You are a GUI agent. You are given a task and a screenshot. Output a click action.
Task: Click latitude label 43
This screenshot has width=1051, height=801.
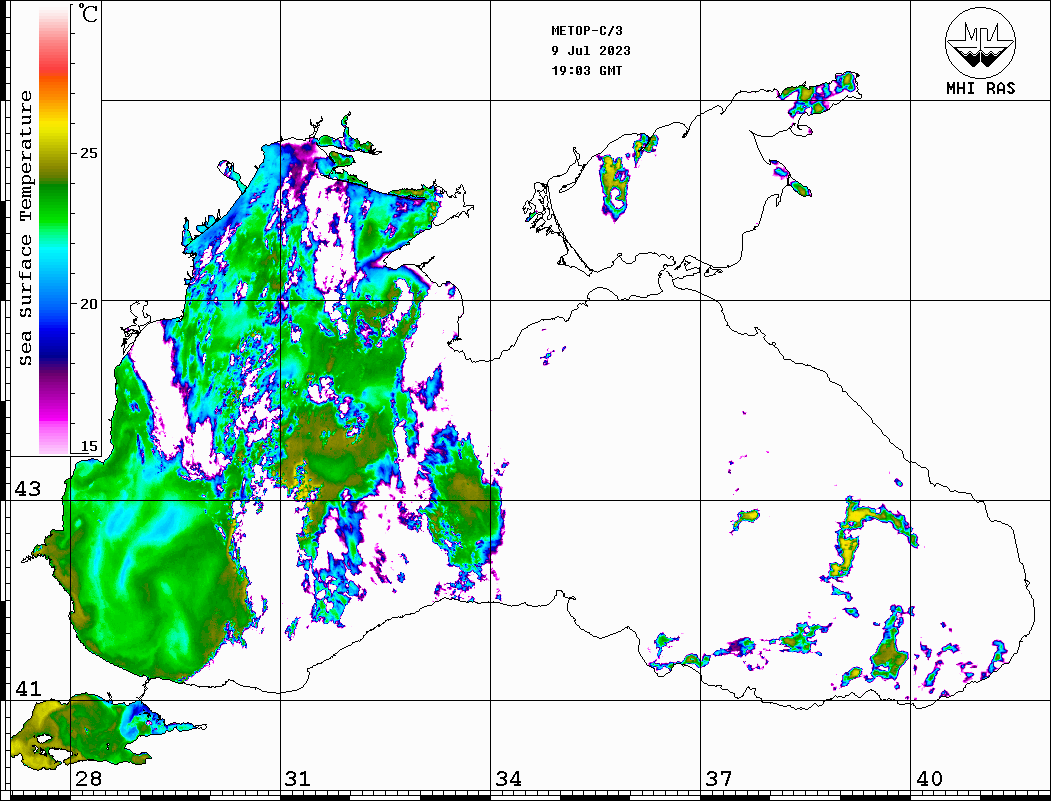click(27, 489)
